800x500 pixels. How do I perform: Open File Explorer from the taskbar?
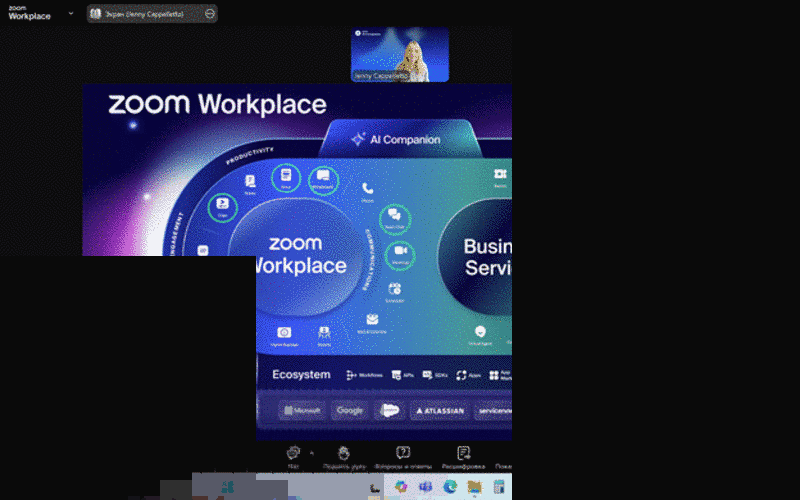coord(474,487)
